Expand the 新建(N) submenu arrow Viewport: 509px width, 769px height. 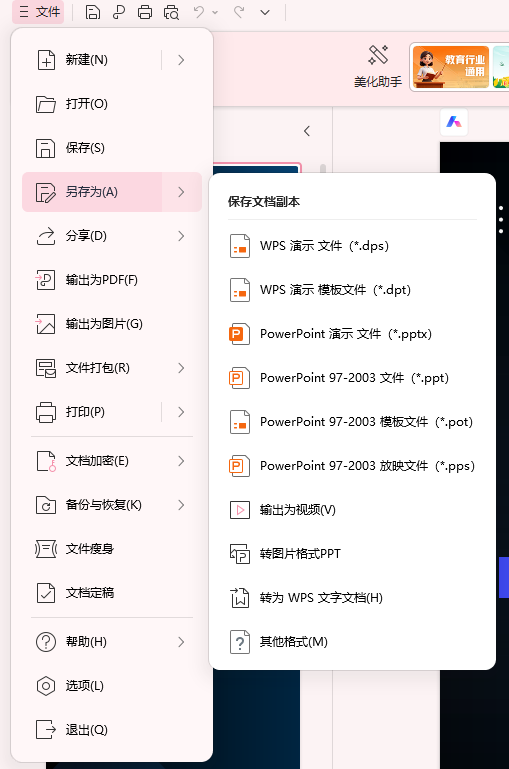pos(181,60)
